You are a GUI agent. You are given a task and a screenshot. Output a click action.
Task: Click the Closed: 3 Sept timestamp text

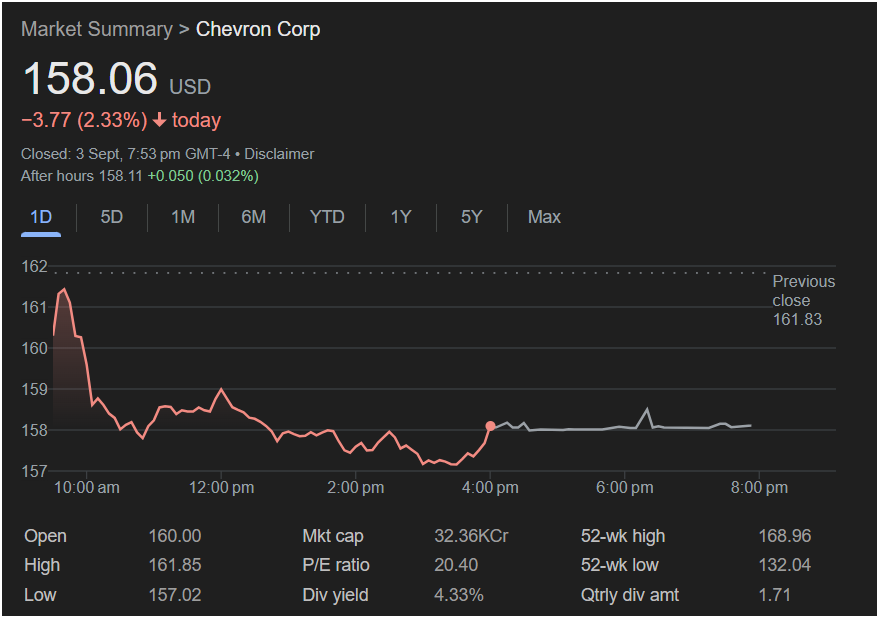[x=126, y=154]
